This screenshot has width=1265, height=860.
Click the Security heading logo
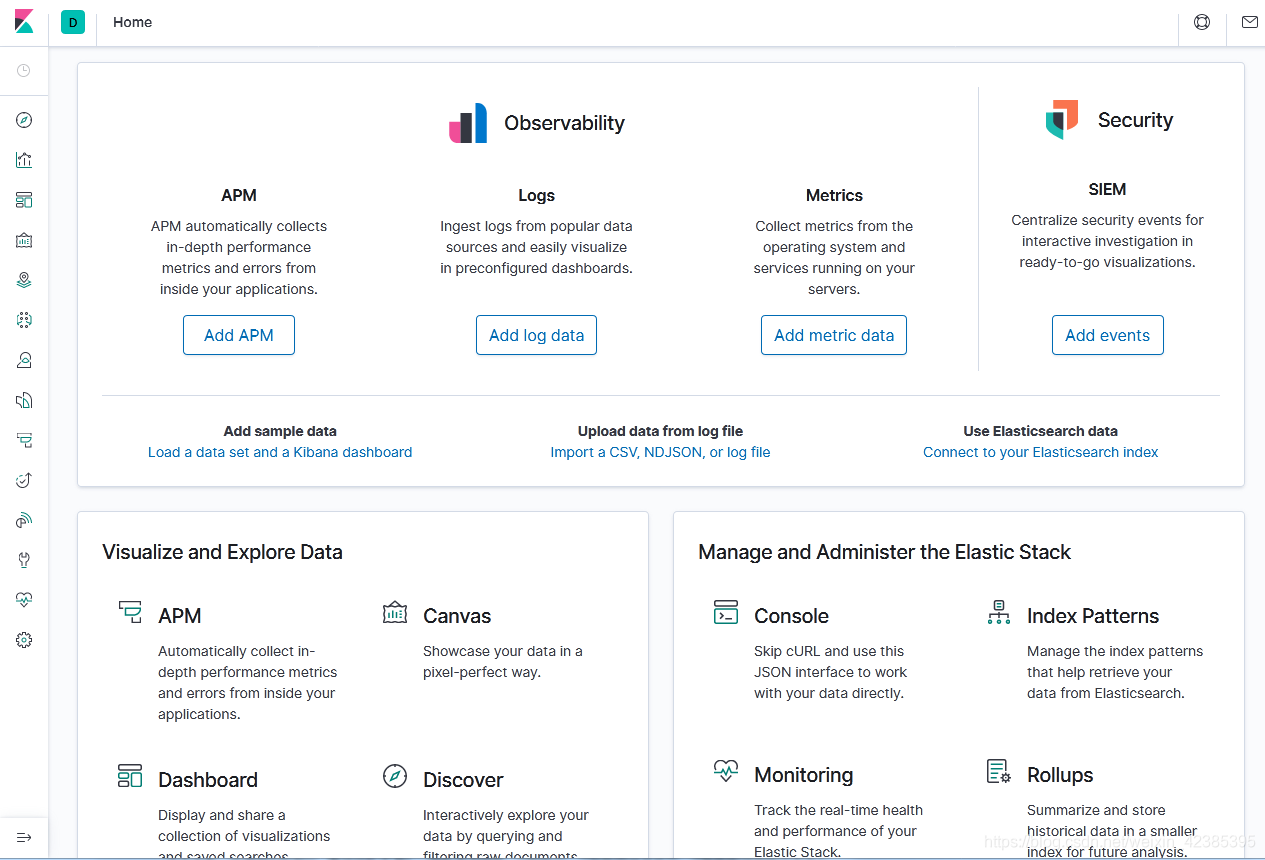tap(1062, 120)
